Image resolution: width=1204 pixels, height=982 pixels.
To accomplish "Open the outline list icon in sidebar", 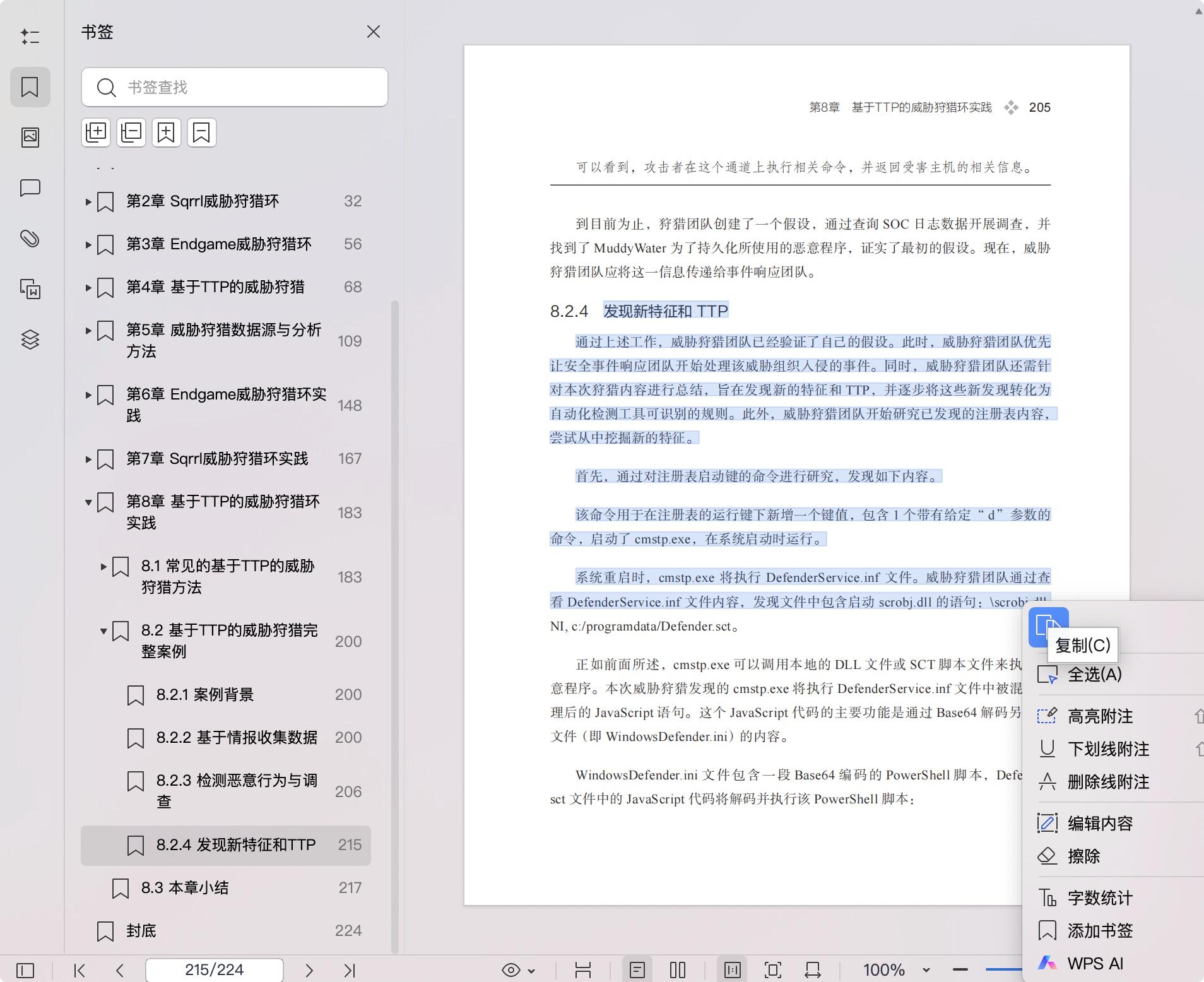I will (x=30, y=37).
